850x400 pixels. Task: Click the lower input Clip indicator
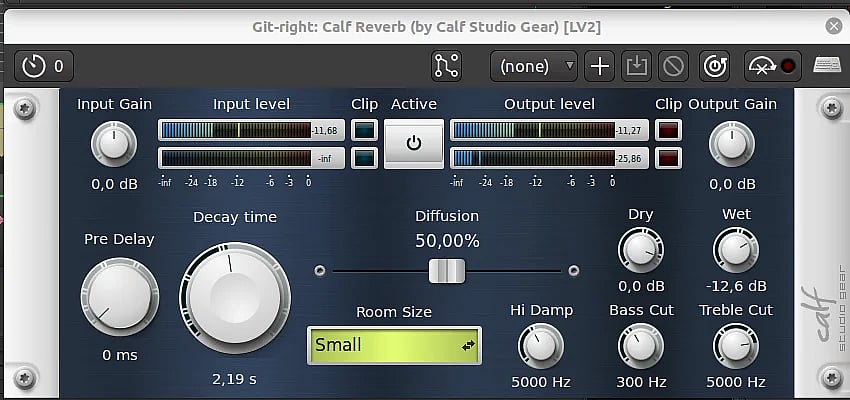364,158
